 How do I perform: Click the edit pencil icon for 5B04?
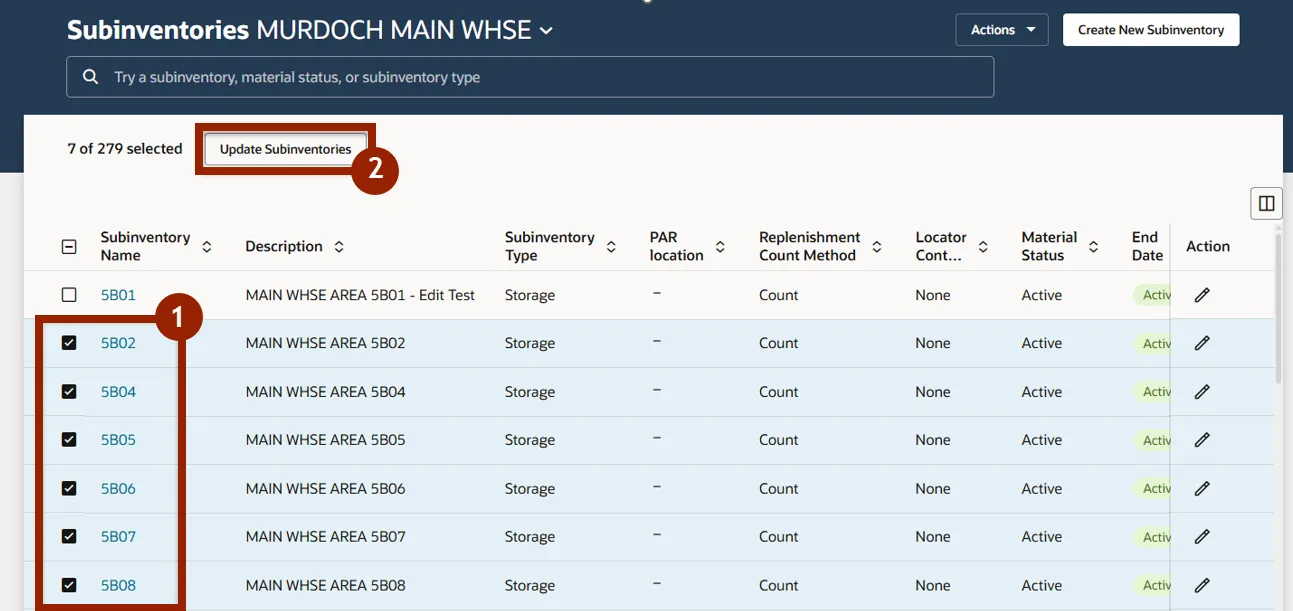point(1202,392)
